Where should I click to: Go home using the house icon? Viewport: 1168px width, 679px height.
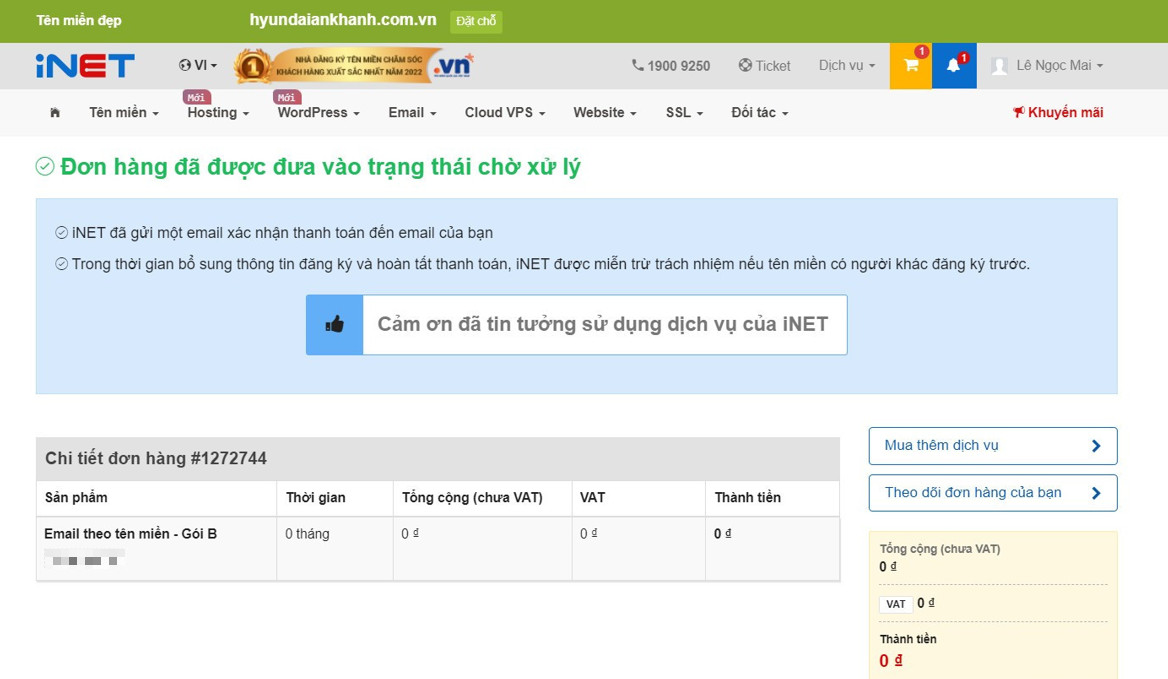point(54,112)
